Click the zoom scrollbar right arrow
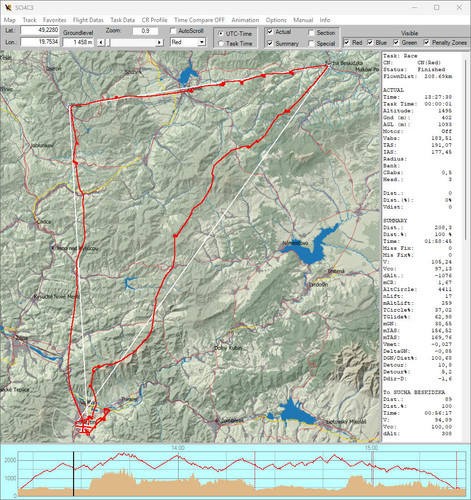The width and height of the screenshot is (471, 500). tap(160, 43)
